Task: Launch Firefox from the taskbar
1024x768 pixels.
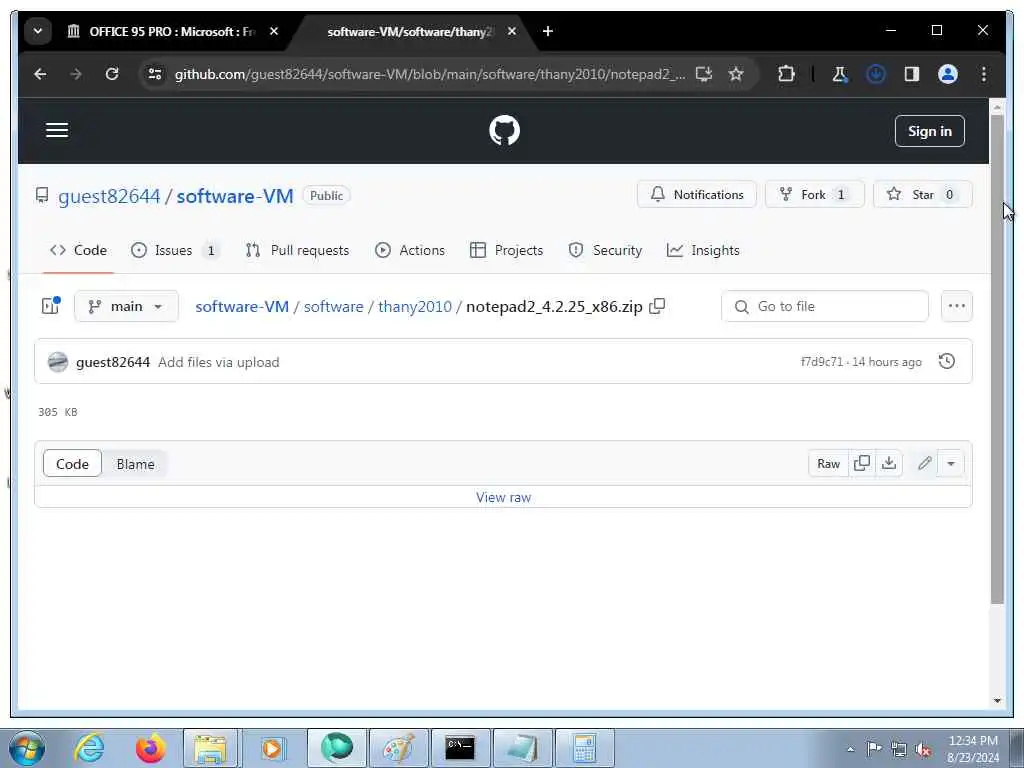Action: point(150,748)
